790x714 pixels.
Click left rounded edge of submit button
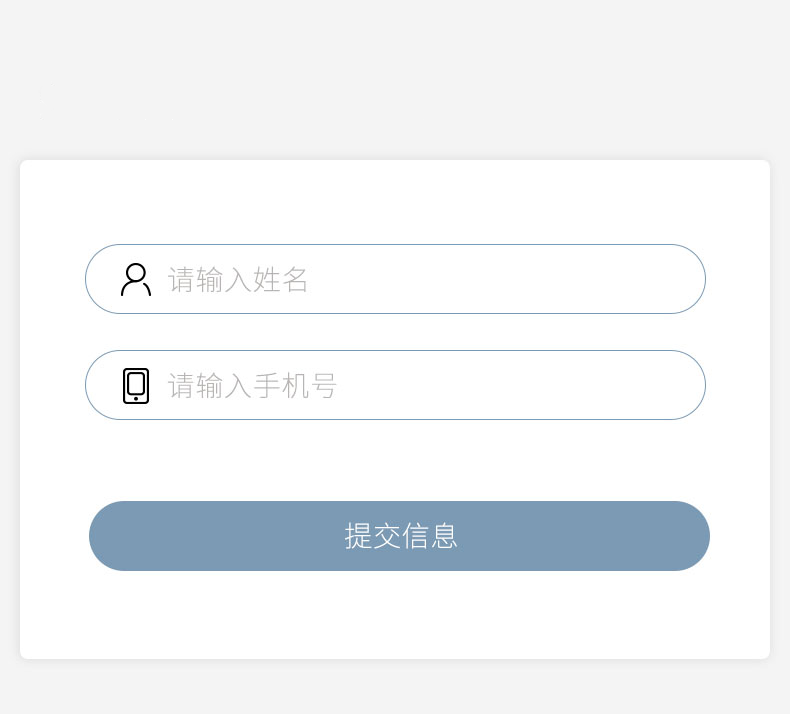tap(108, 536)
